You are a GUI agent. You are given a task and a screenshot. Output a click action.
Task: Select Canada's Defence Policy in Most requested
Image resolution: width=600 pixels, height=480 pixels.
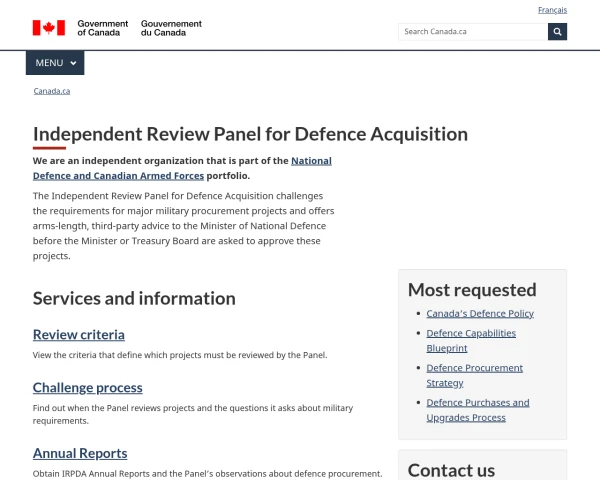coord(480,313)
